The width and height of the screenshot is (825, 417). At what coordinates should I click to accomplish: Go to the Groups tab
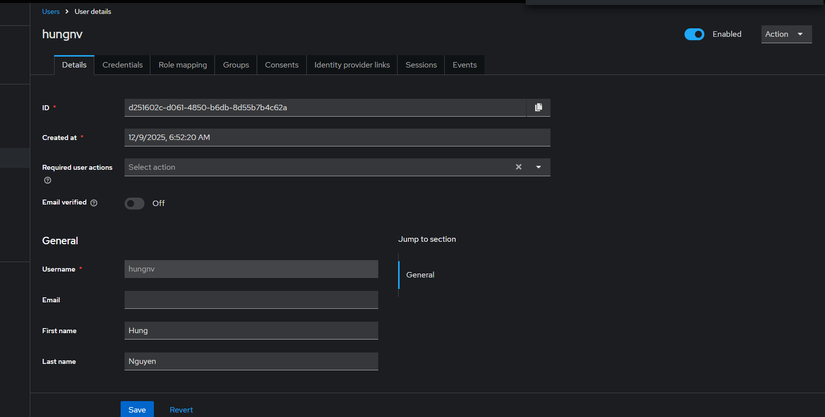pyautogui.click(x=236, y=65)
